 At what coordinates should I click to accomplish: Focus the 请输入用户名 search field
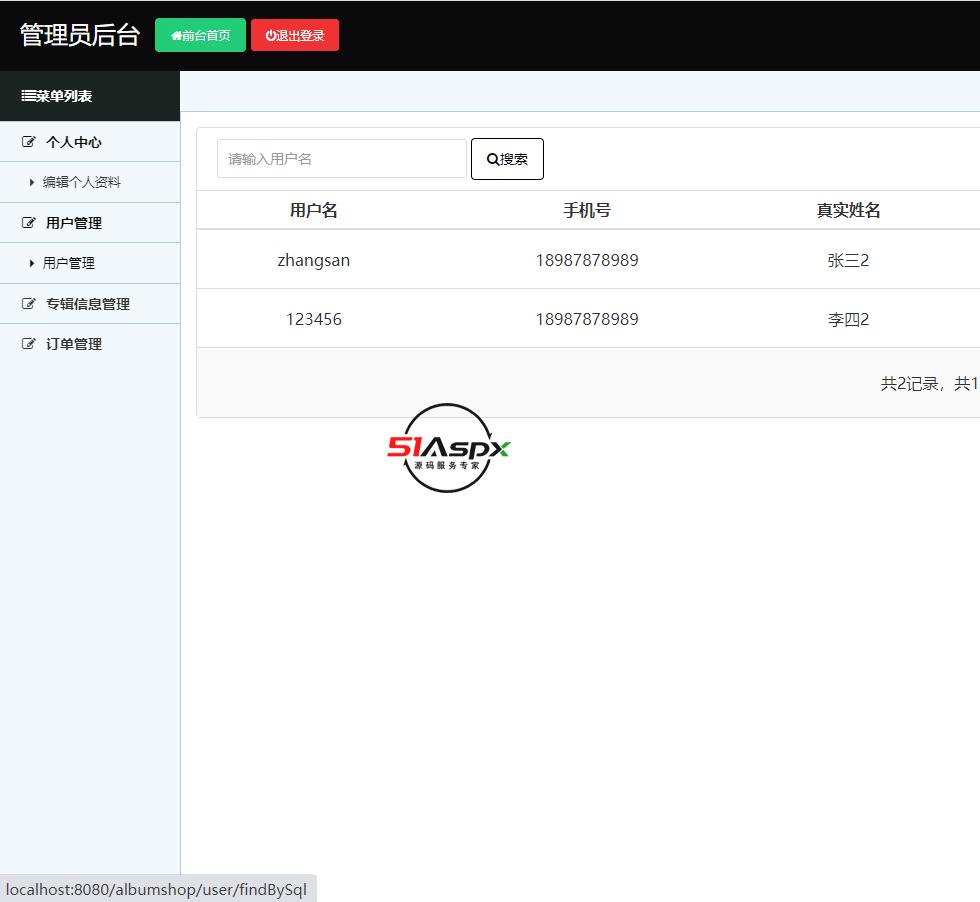[x=341, y=159]
